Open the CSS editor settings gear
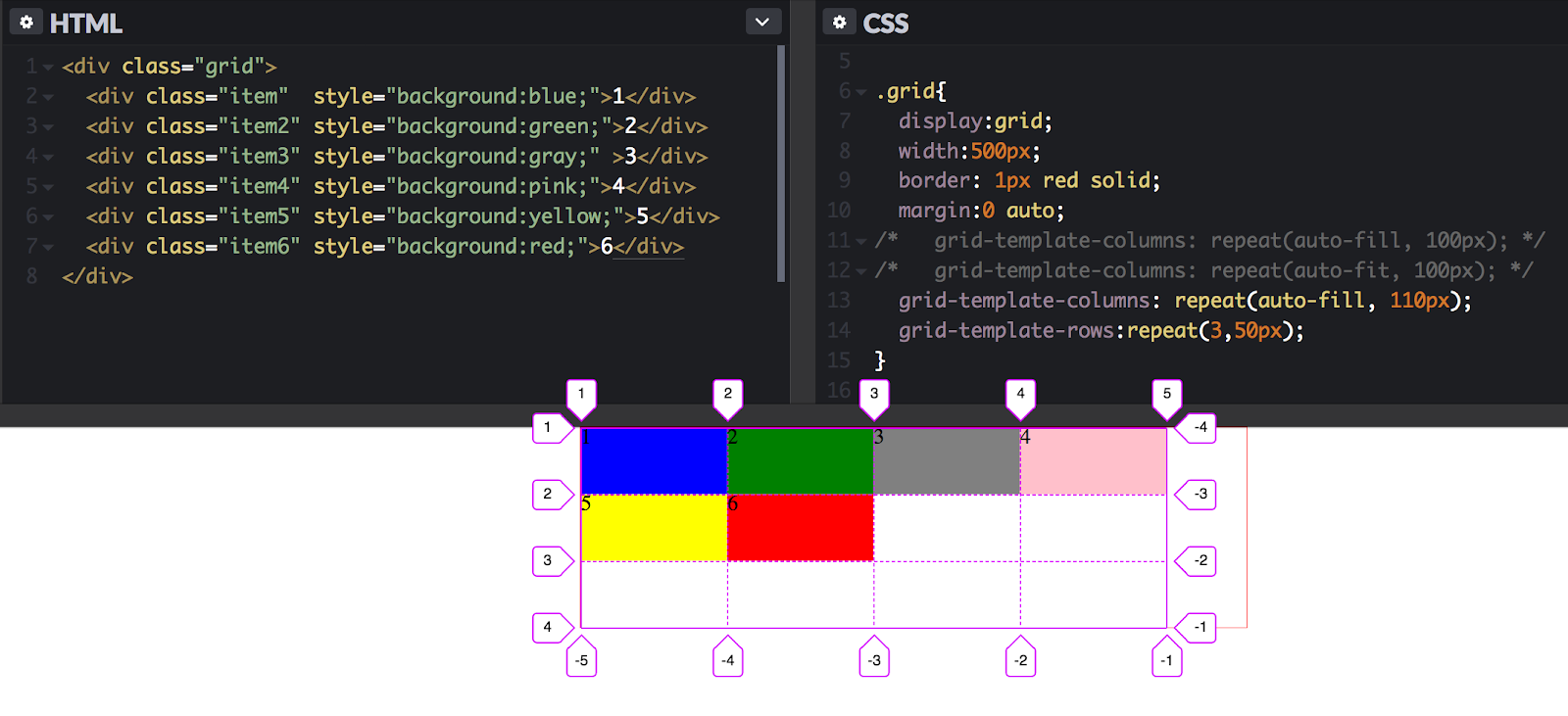The height and width of the screenshot is (716, 1568). (x=839, y=22)
